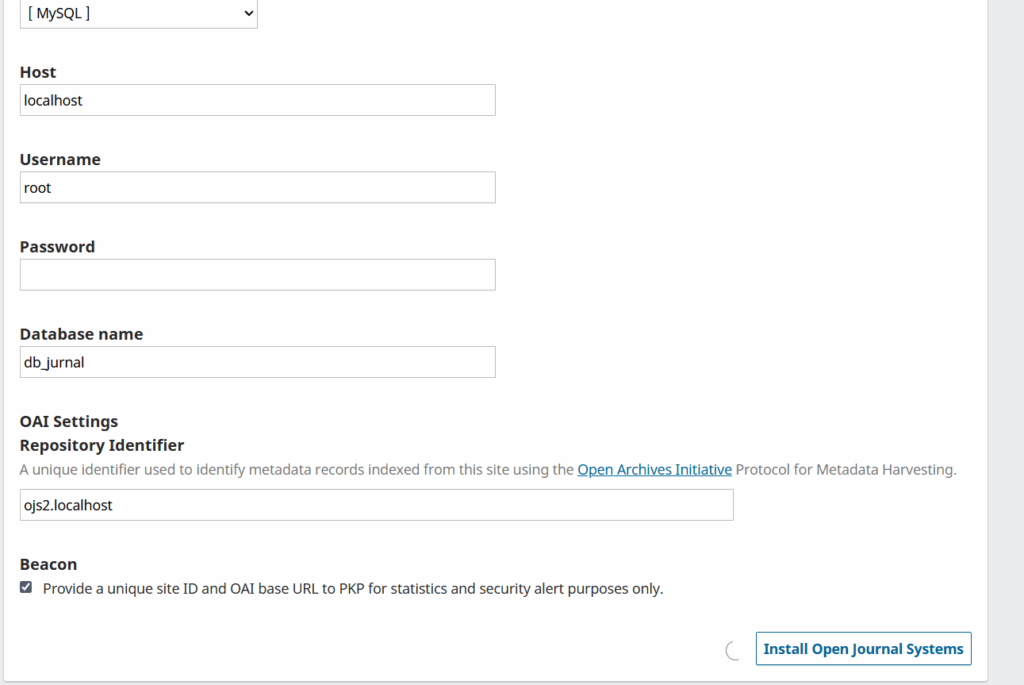Select the empty Password input field

pos(257,275)
